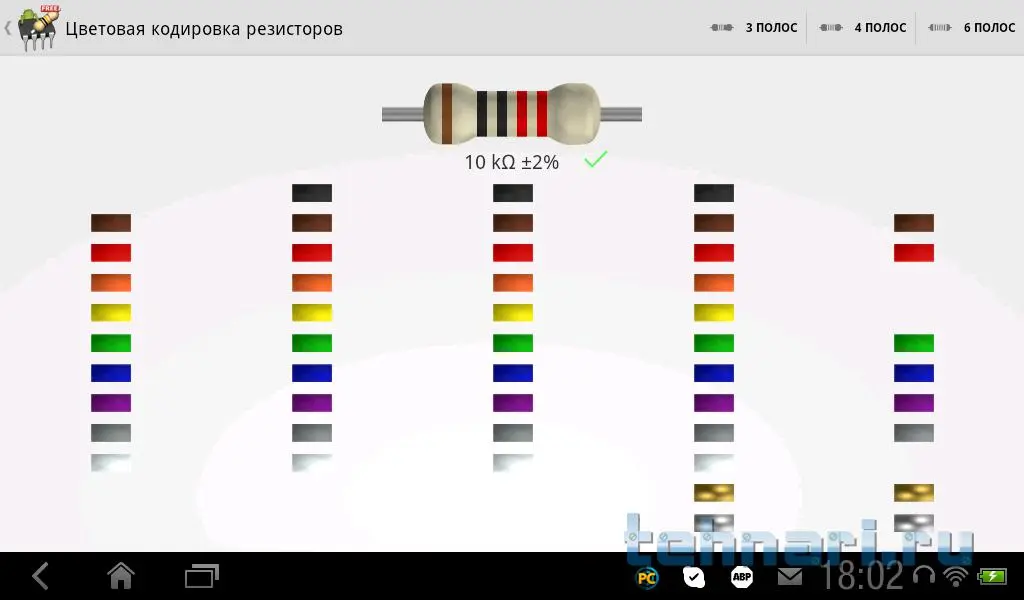
Task: Select black in second band column
Action: tap(312, 193)
